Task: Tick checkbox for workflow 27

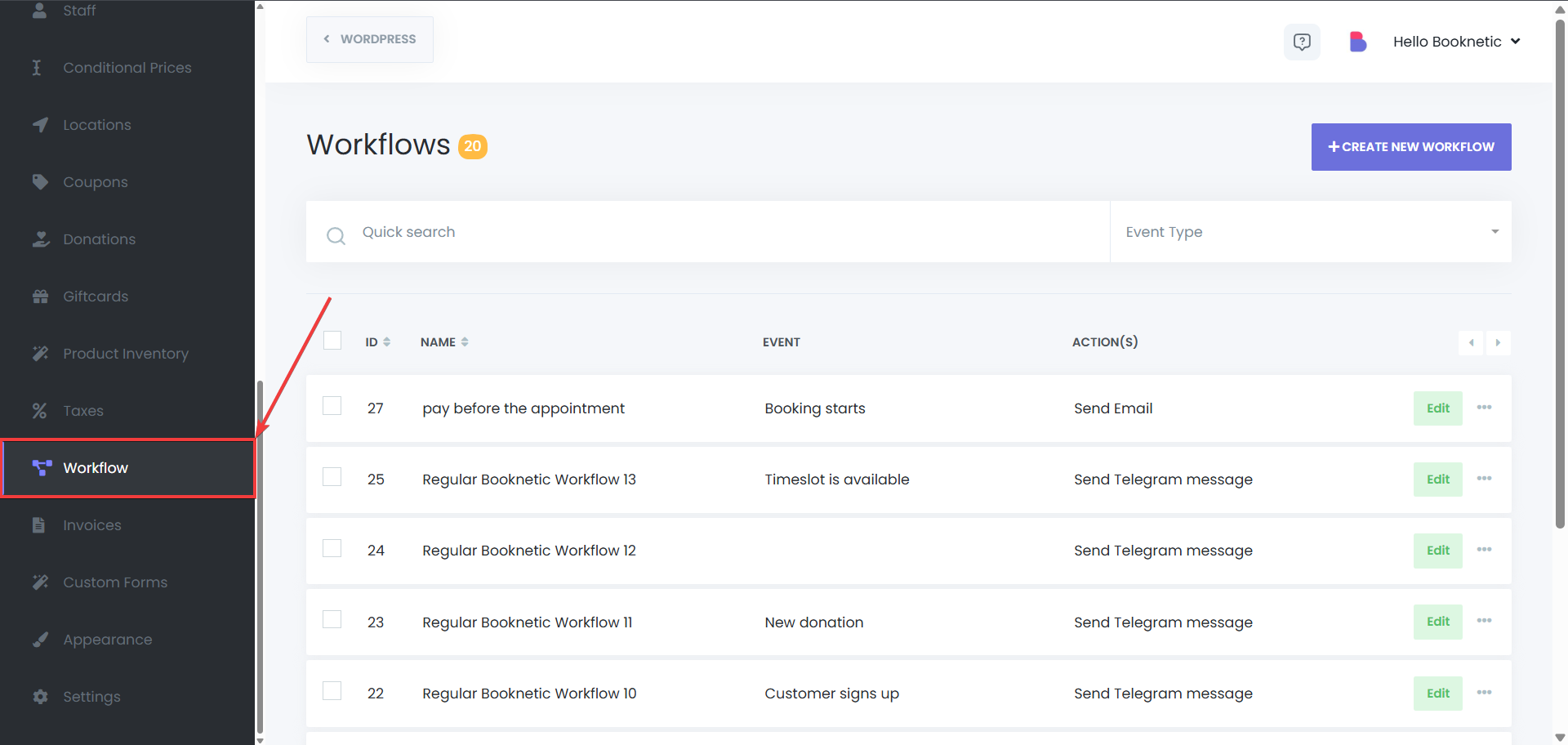Action: click(332, 405)
